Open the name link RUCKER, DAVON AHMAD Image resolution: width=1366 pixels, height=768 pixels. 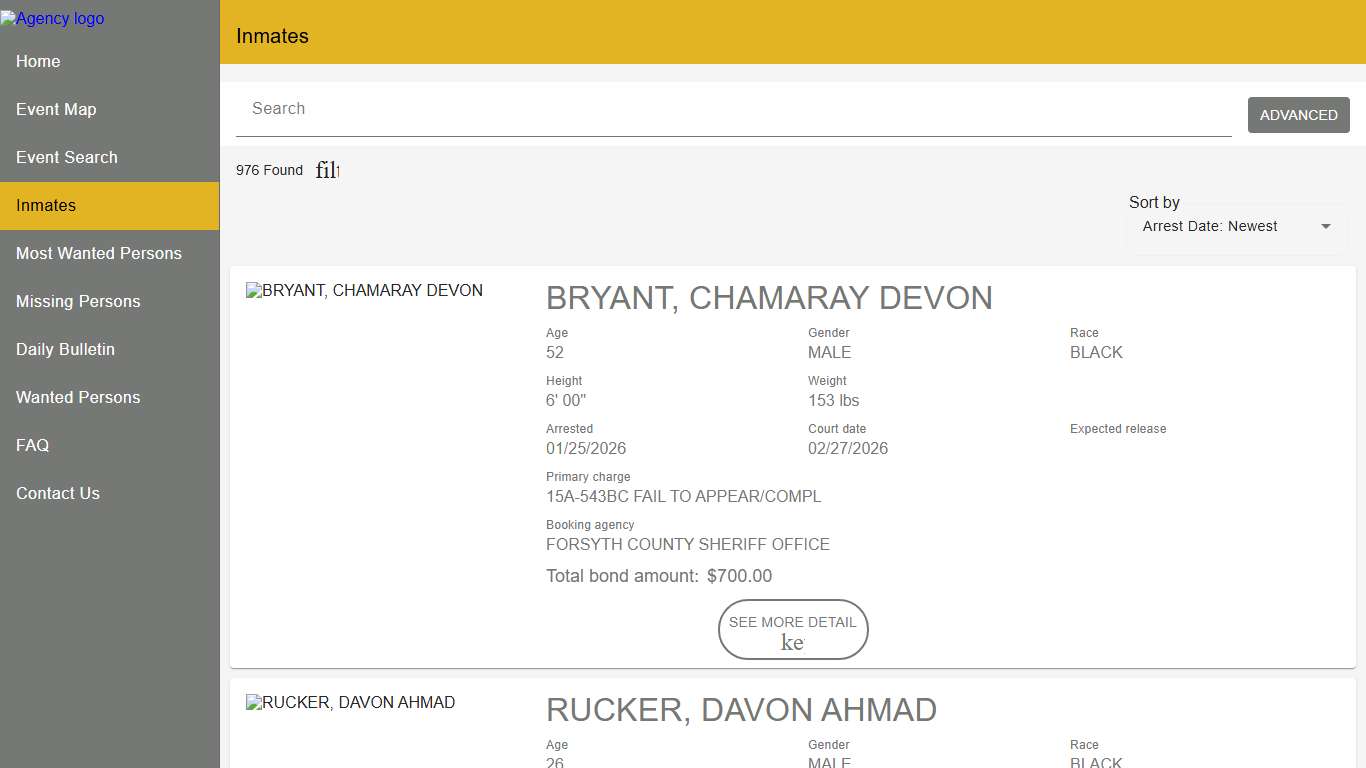740,710
